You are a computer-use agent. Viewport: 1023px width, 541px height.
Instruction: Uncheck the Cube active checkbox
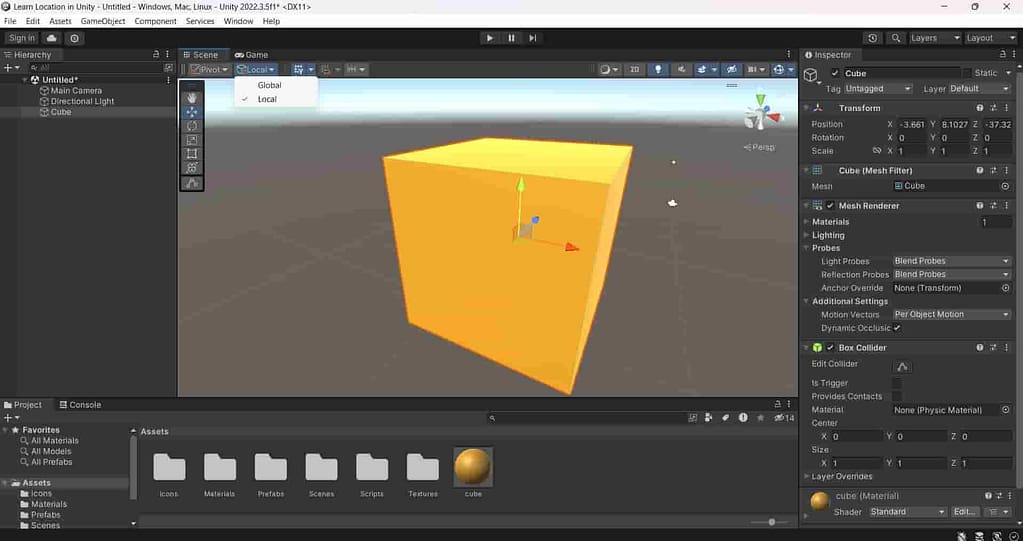click(834, 73)
